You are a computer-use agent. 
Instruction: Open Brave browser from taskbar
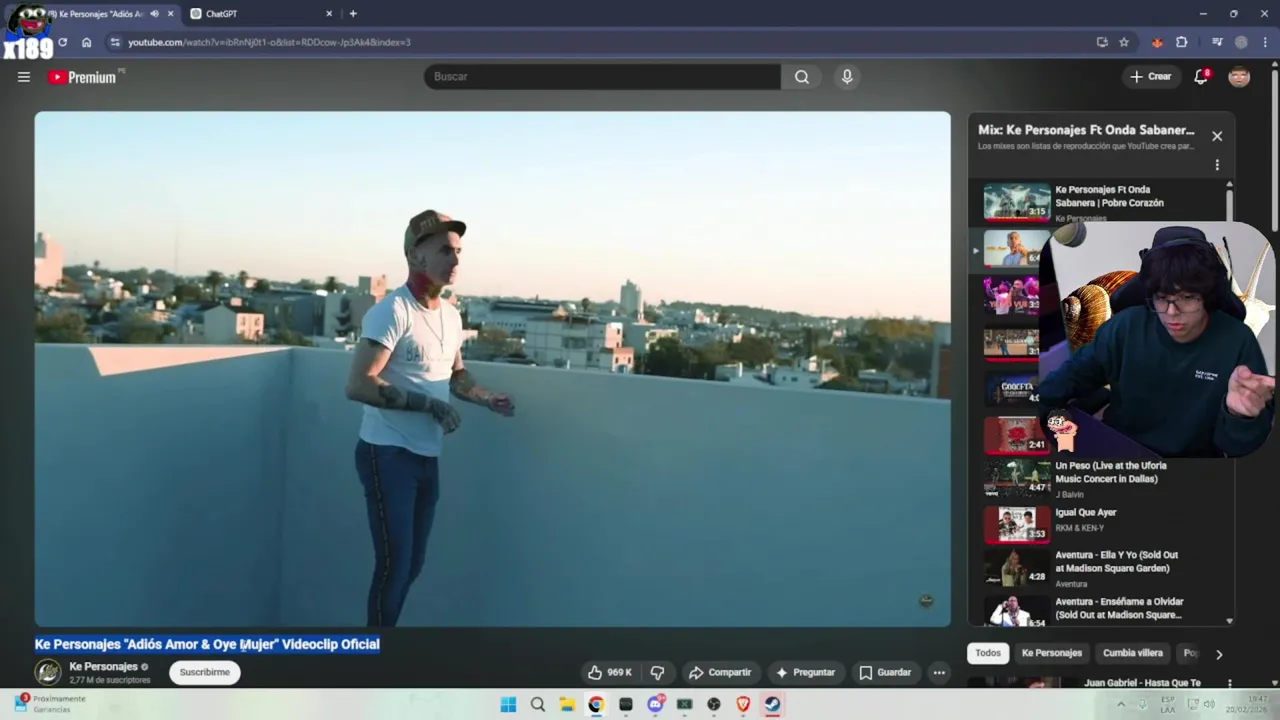743,705
